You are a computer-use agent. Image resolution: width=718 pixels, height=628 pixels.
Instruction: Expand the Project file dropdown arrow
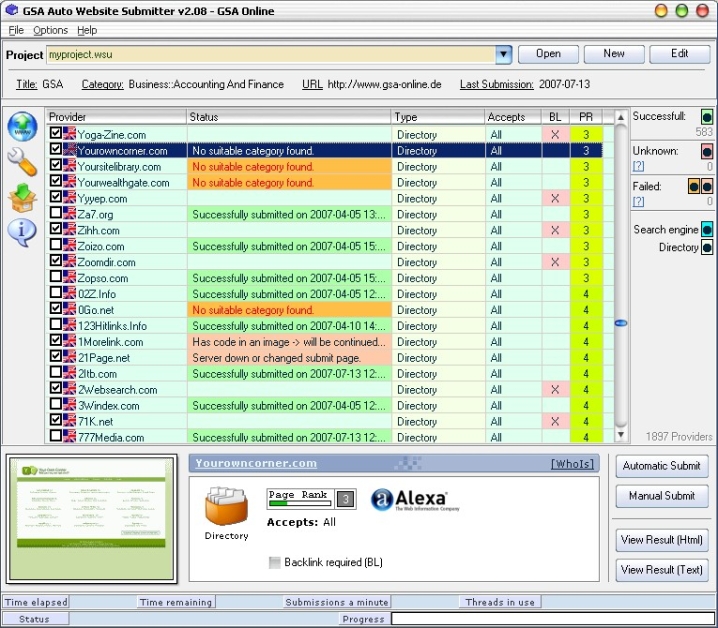(503, 54)
